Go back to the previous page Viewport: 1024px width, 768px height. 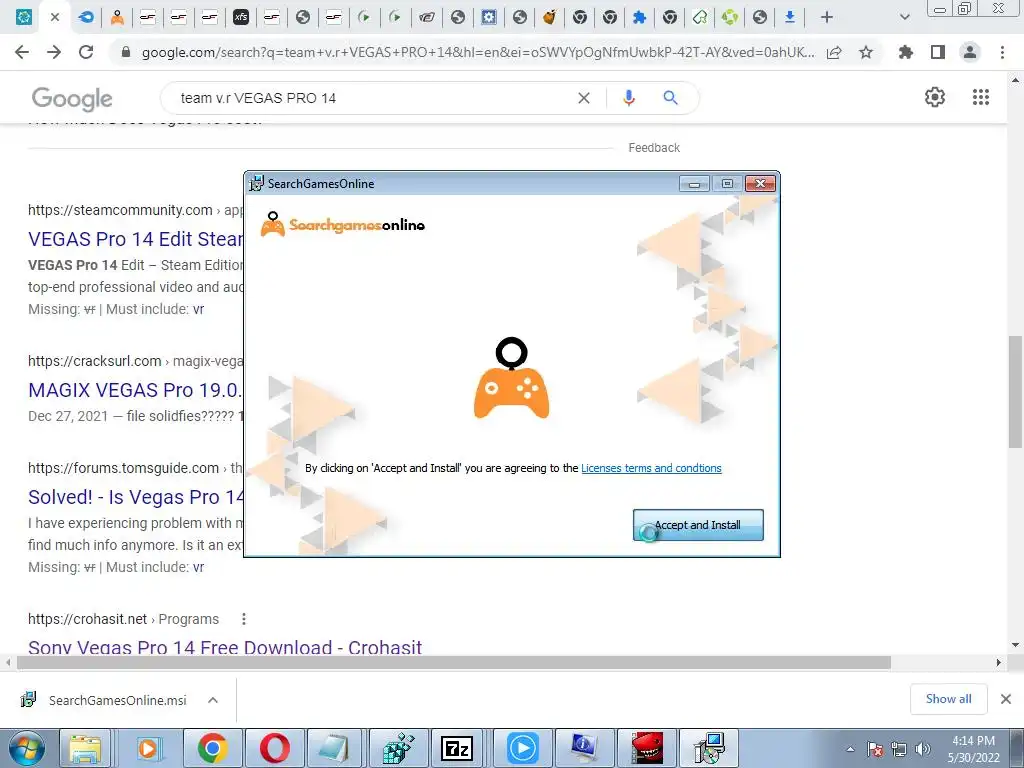pyautogui.click(x=22, y=52)
